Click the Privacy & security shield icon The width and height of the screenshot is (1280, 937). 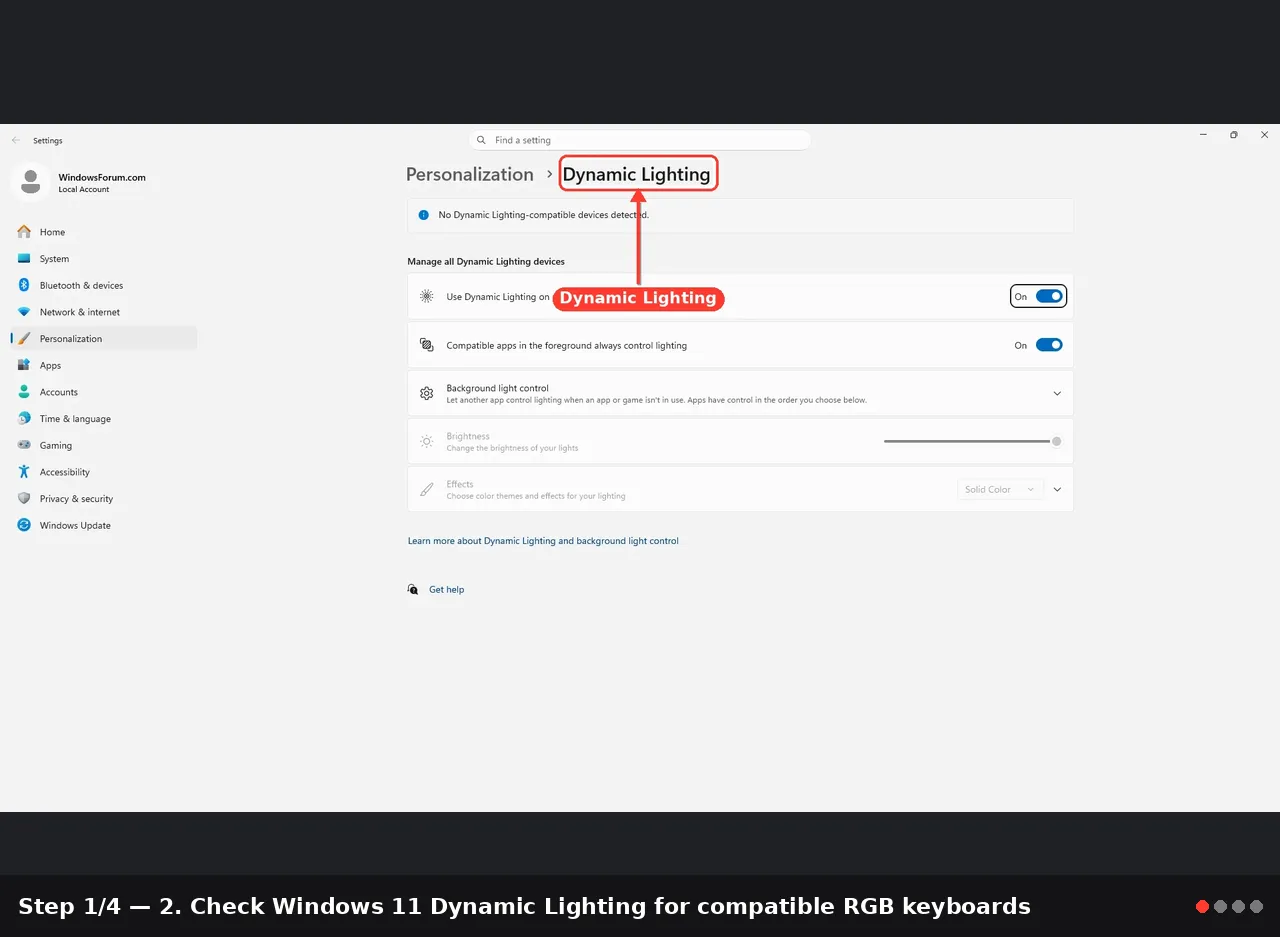click(24, 499)
